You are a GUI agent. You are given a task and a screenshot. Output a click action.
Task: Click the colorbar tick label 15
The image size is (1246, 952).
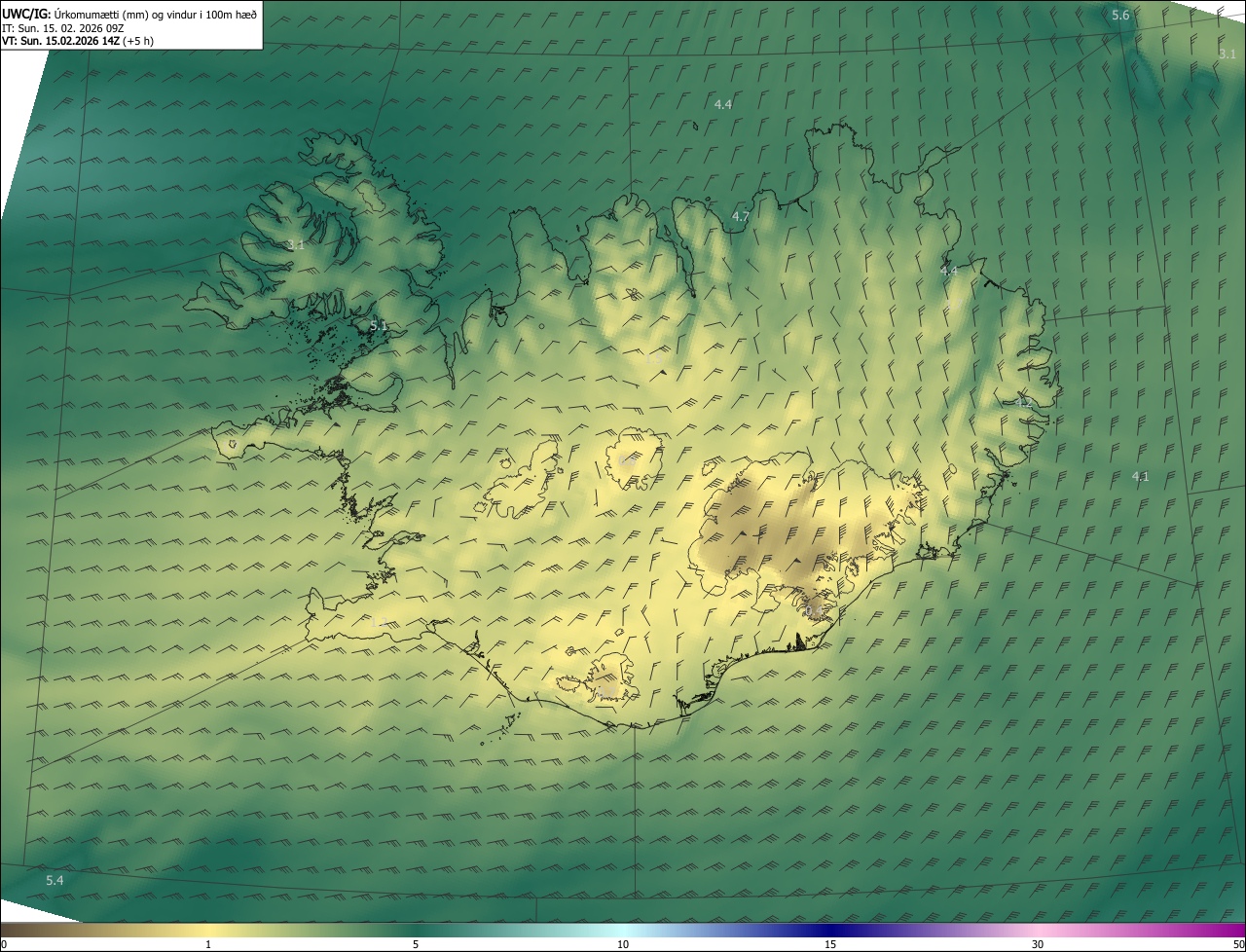[x=830, y=944]
